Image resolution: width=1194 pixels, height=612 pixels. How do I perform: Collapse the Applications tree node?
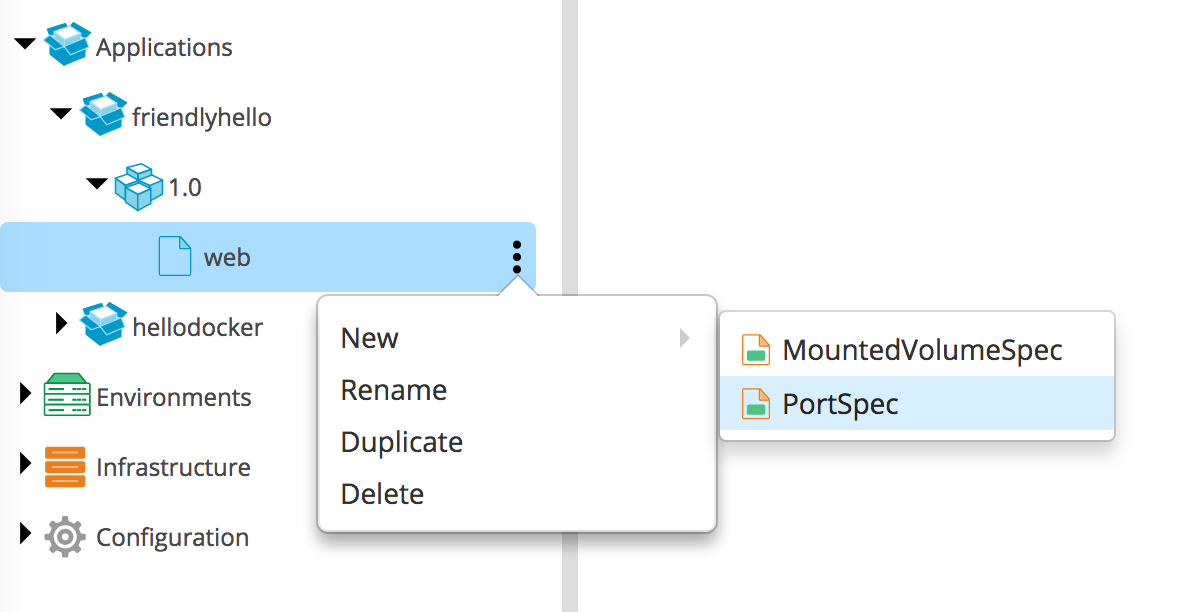click(x=26, y=45)
